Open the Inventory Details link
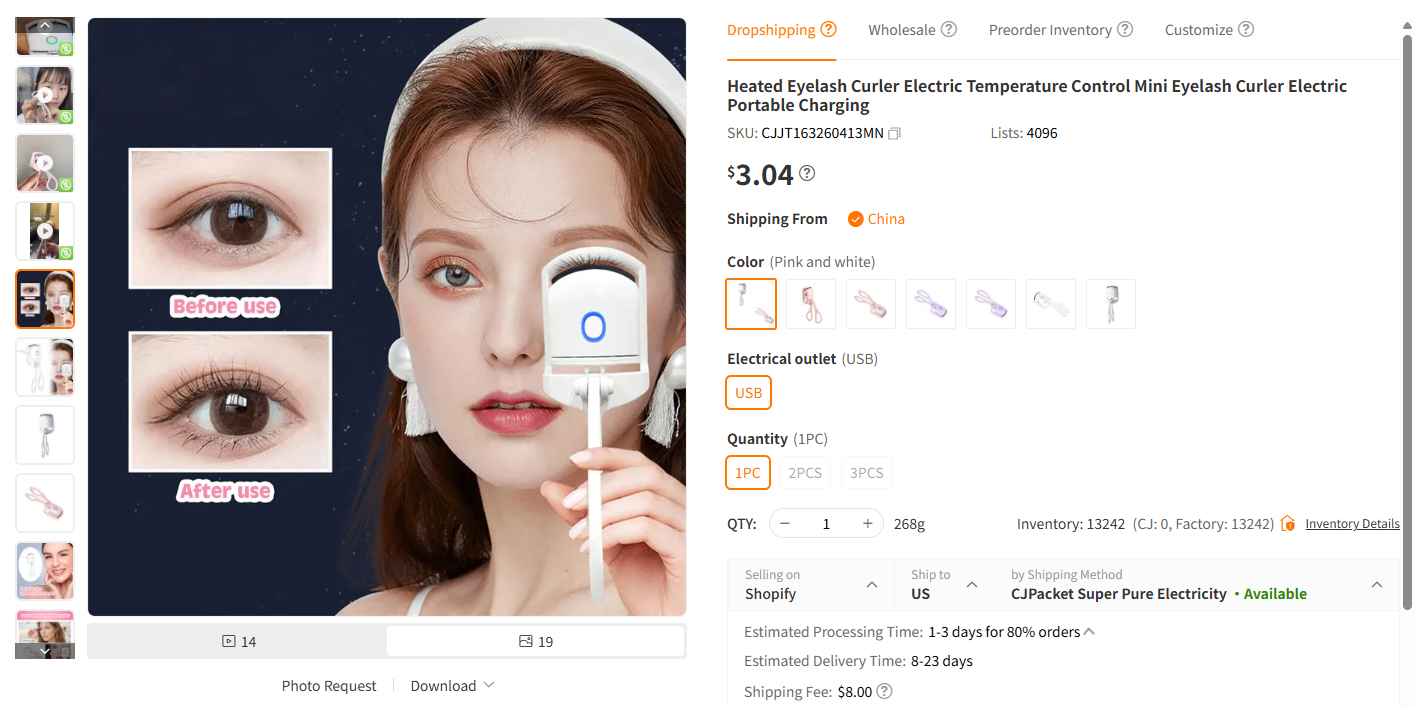Viewport: 1425px width, 706px height. (x=1352, y=523)
